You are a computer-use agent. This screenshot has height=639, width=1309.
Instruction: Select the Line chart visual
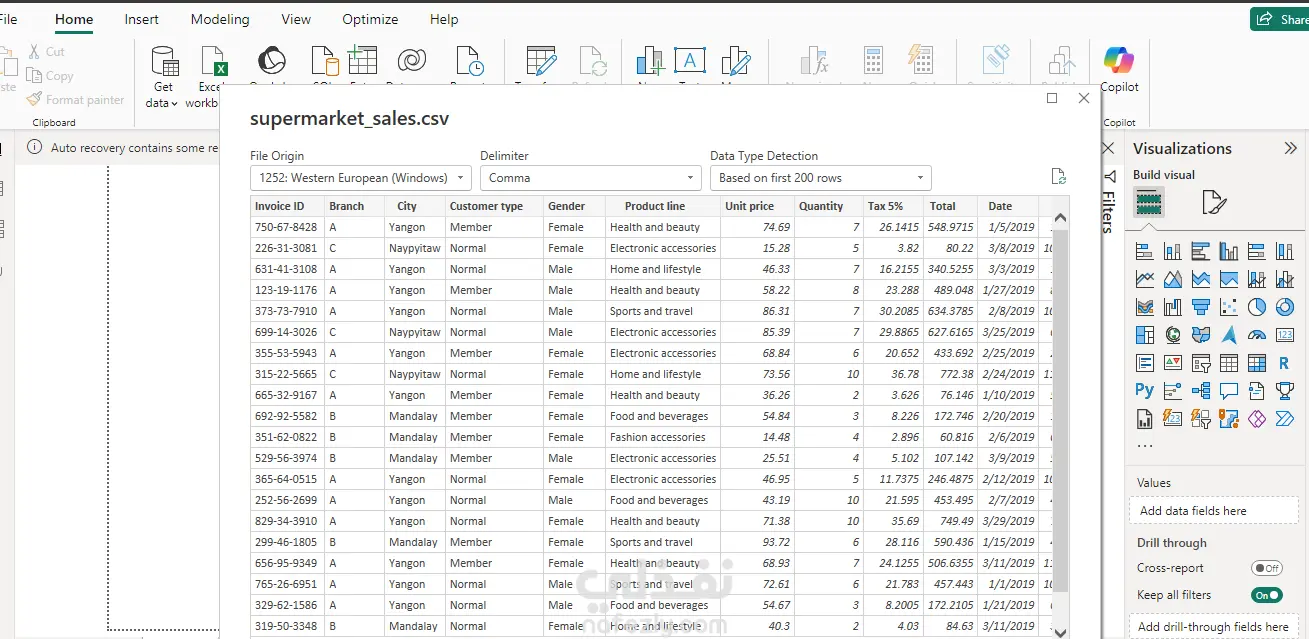1145,279
